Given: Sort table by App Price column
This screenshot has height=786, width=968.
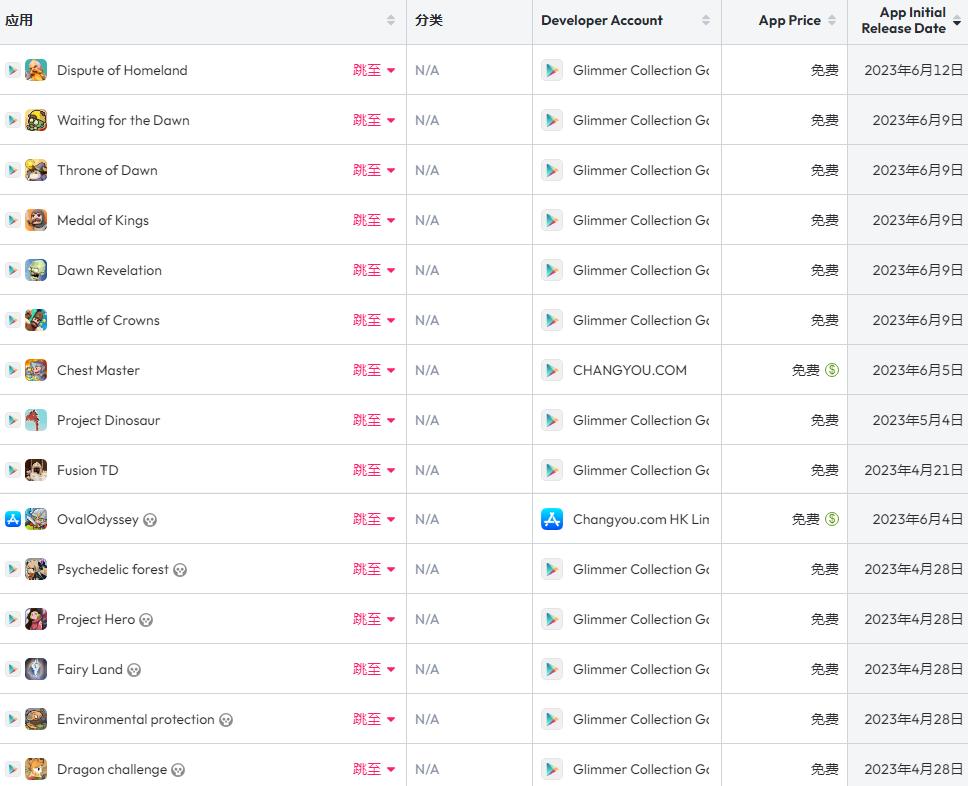Looking at the screenshot, I should pyautogui.click(x=790, y=20).
